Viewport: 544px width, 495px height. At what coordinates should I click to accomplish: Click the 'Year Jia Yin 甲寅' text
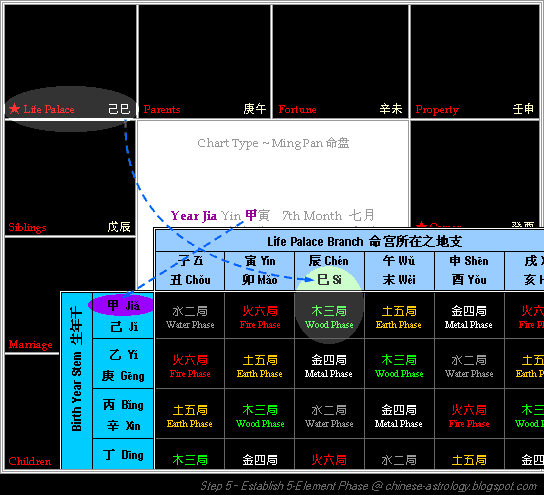point(220,215)
